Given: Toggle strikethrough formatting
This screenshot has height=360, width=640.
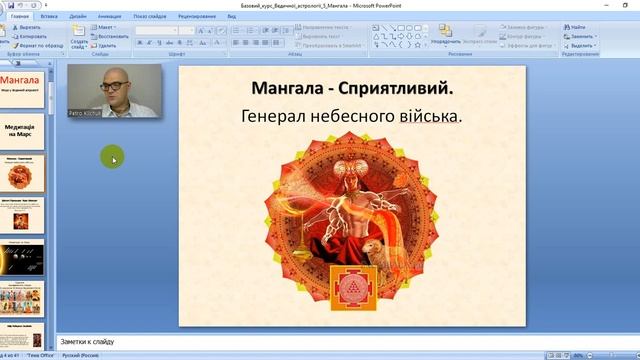Looking at the screenshot, I should [169, 42].
